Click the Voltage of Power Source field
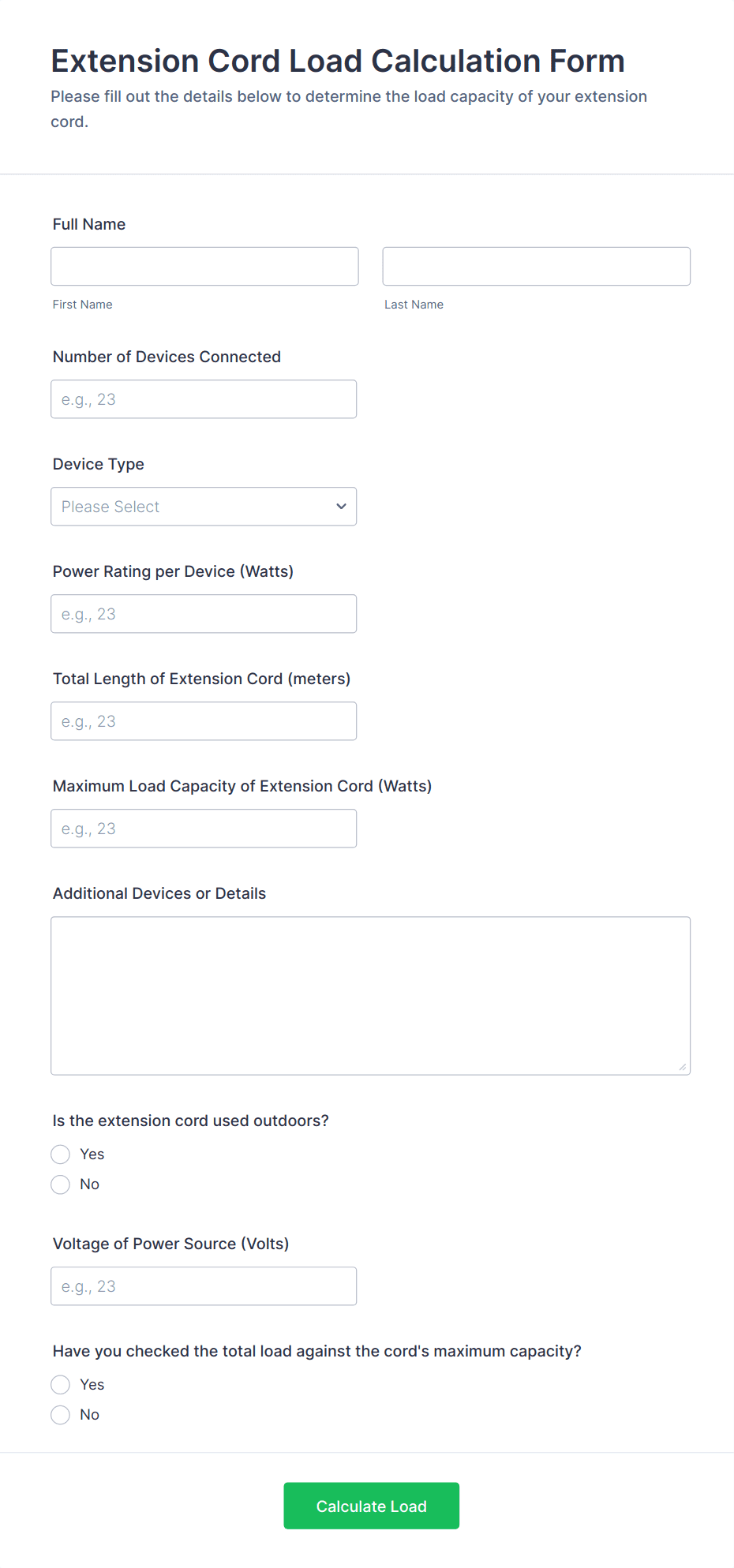734x1568 pixels. 204,1286
